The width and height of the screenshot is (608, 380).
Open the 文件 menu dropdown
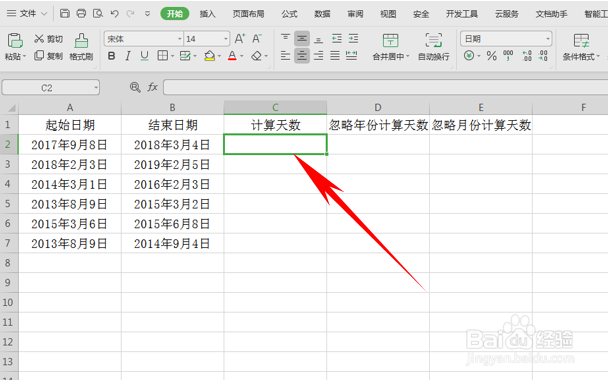(x=27, y=14)
